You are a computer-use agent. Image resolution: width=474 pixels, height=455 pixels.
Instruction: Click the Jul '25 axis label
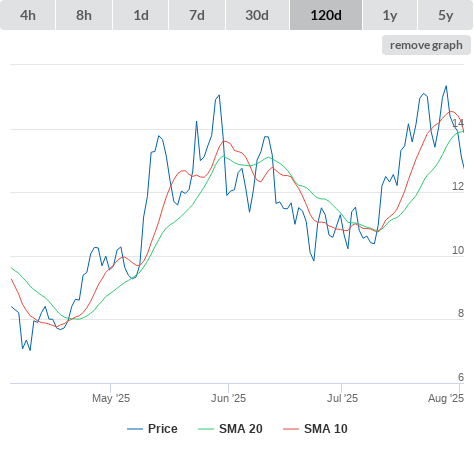click(342, 398)
